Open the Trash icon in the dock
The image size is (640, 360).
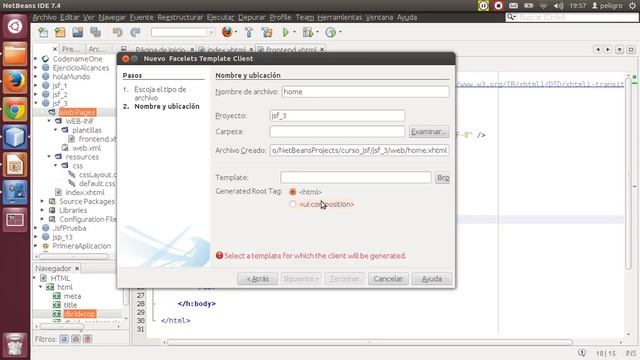pyautogui.click(x=15, y=344)
